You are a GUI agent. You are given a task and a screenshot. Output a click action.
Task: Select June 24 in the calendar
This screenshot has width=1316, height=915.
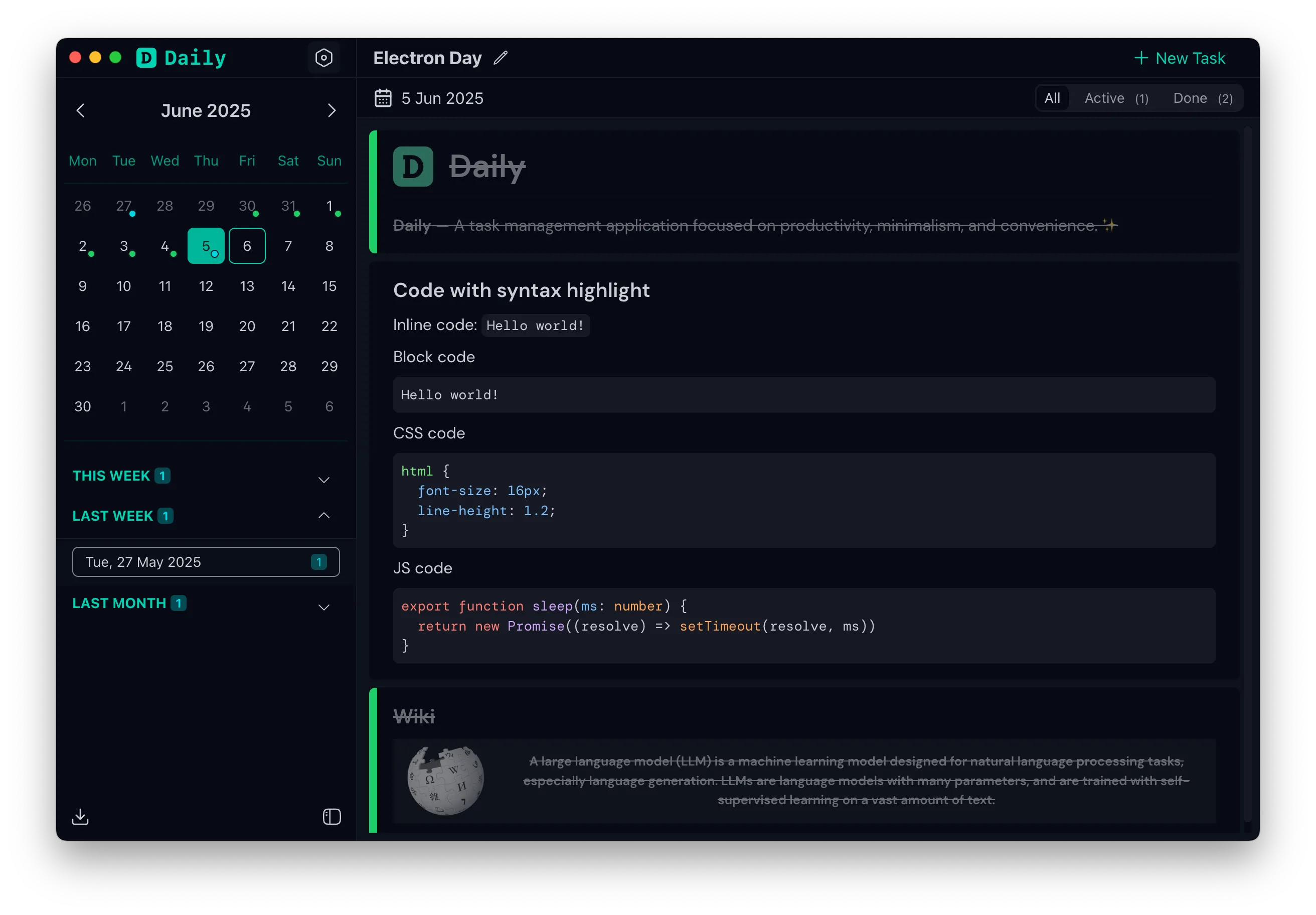pos(124,366)
